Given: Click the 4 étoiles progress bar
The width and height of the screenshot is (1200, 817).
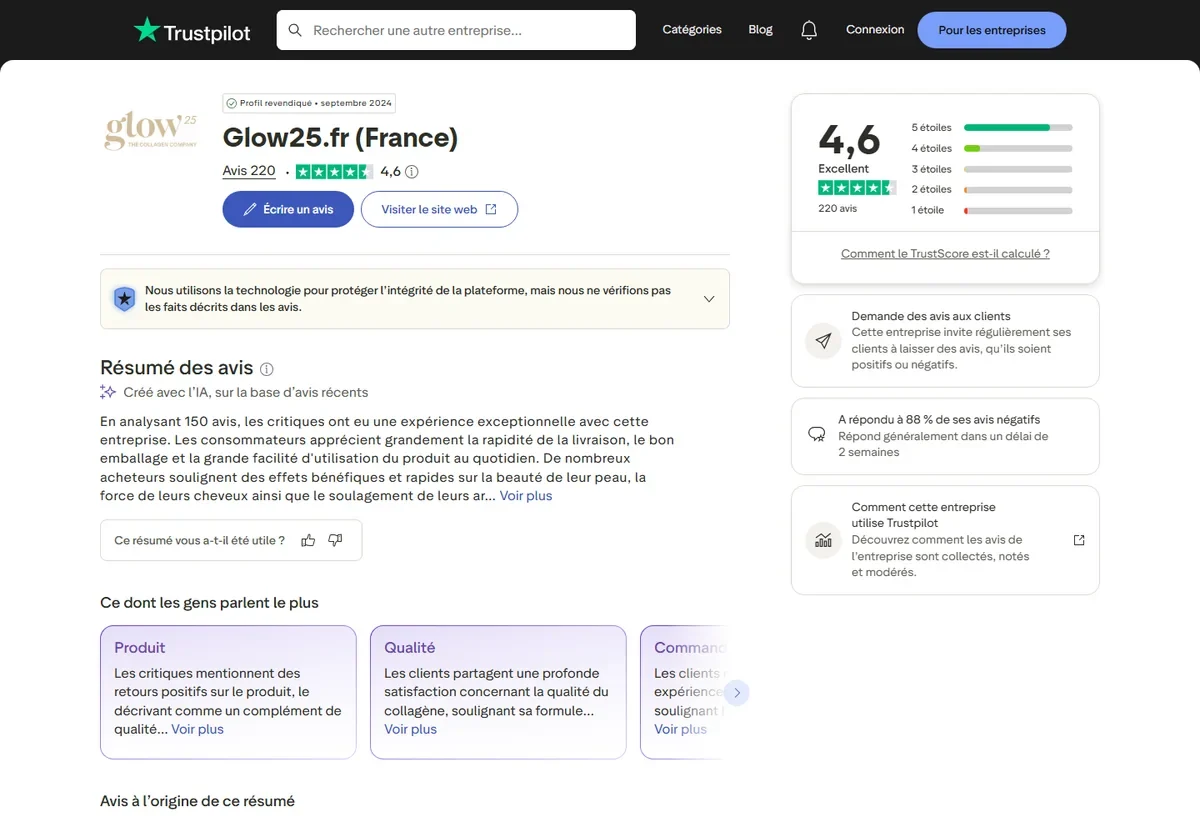Looking at the screenshot, I should pos(1018,148).
